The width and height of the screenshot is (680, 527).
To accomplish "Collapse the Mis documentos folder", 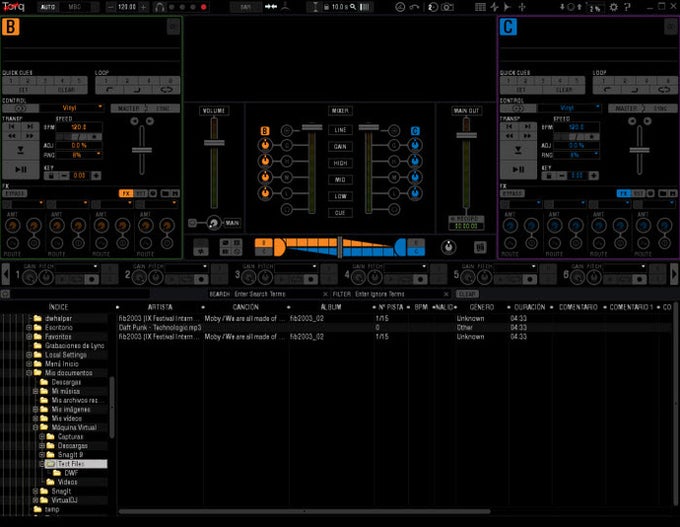I will (x=29, y=373).
